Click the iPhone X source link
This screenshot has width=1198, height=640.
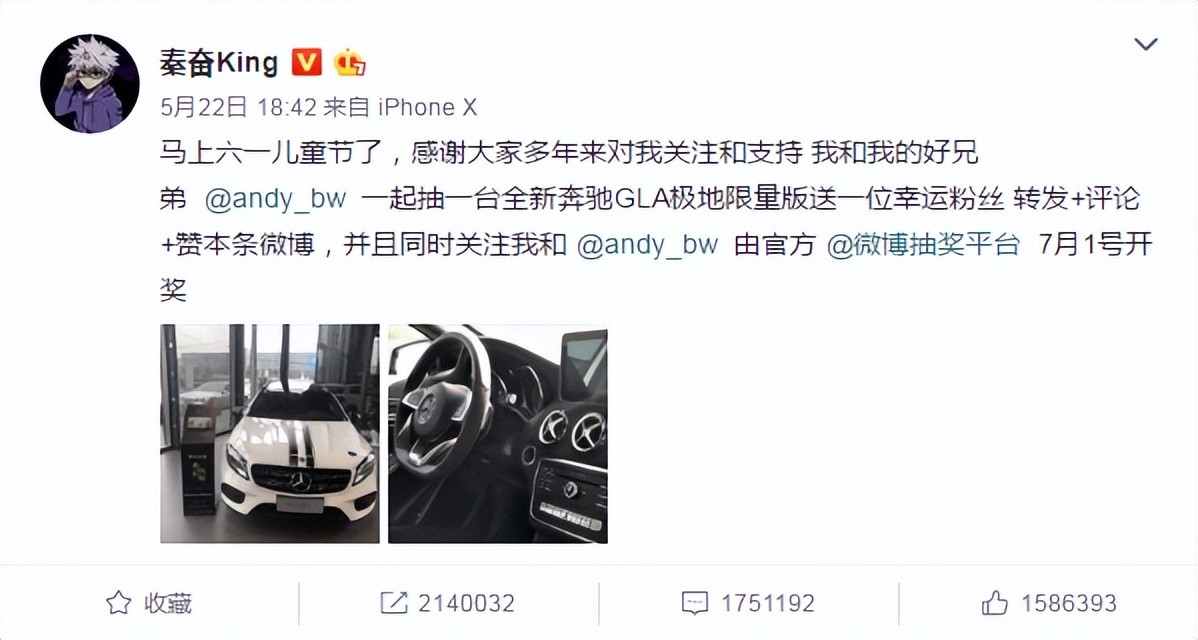428,107
